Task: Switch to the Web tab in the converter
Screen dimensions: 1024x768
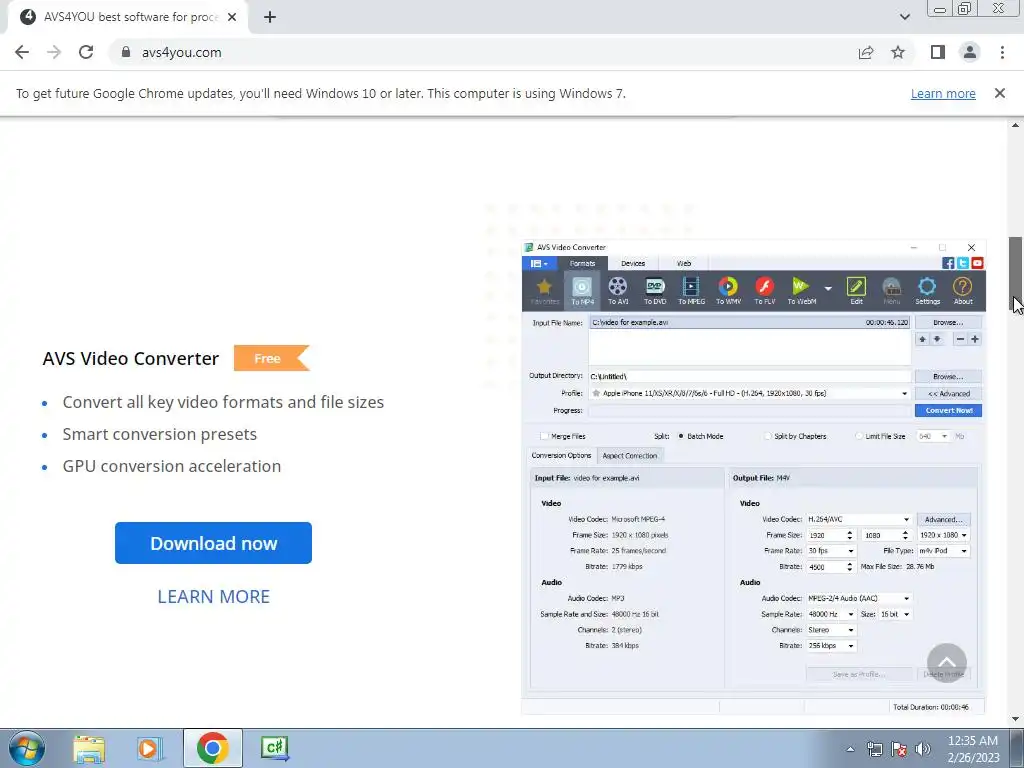Action: pyautogui.click(x=684, y=264)
